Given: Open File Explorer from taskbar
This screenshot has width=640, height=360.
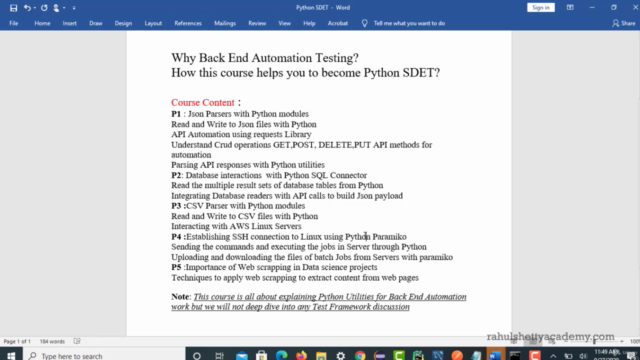Looking at the screenshot, I should (321, 356).
